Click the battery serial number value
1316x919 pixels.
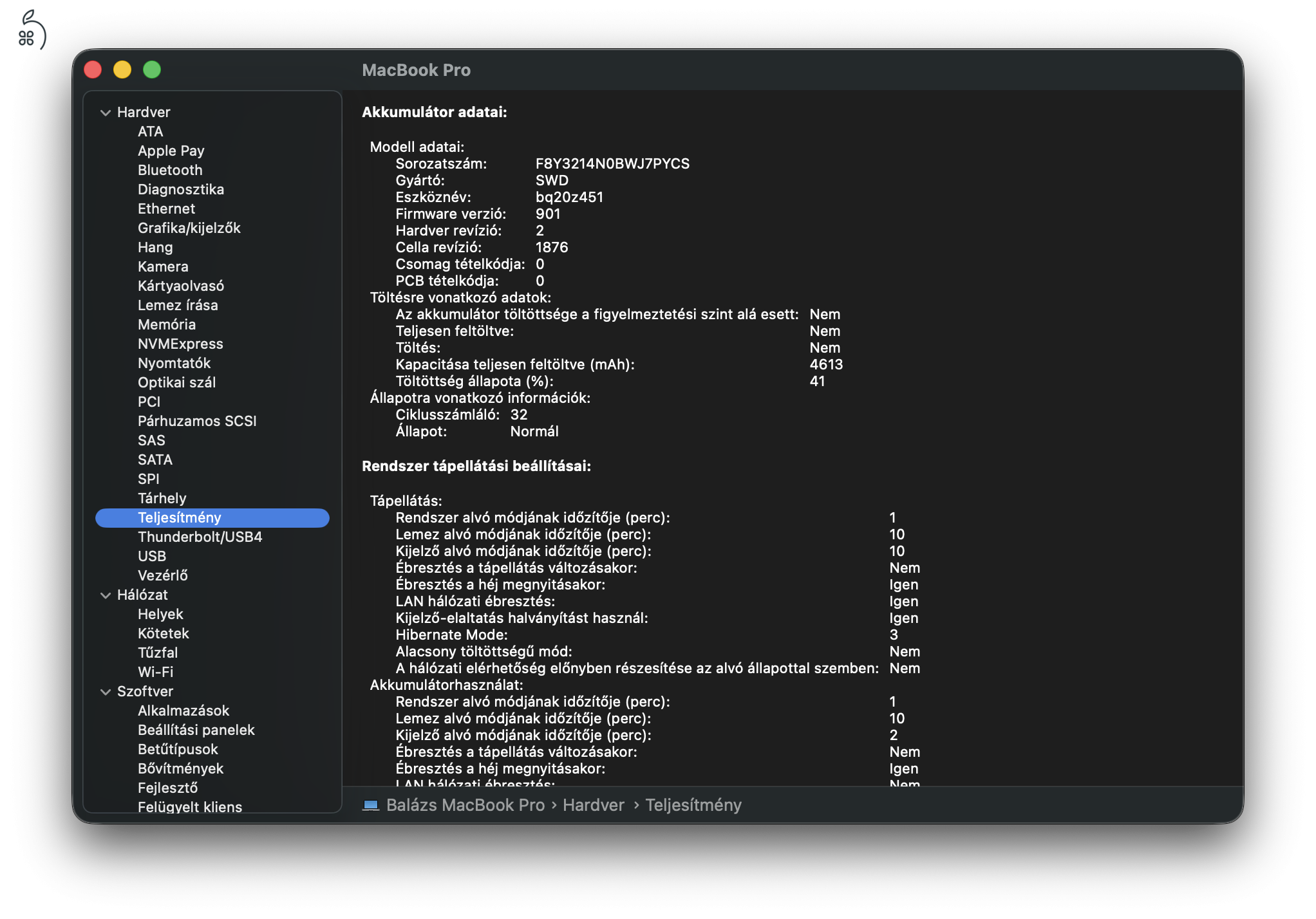coord(612,163)
